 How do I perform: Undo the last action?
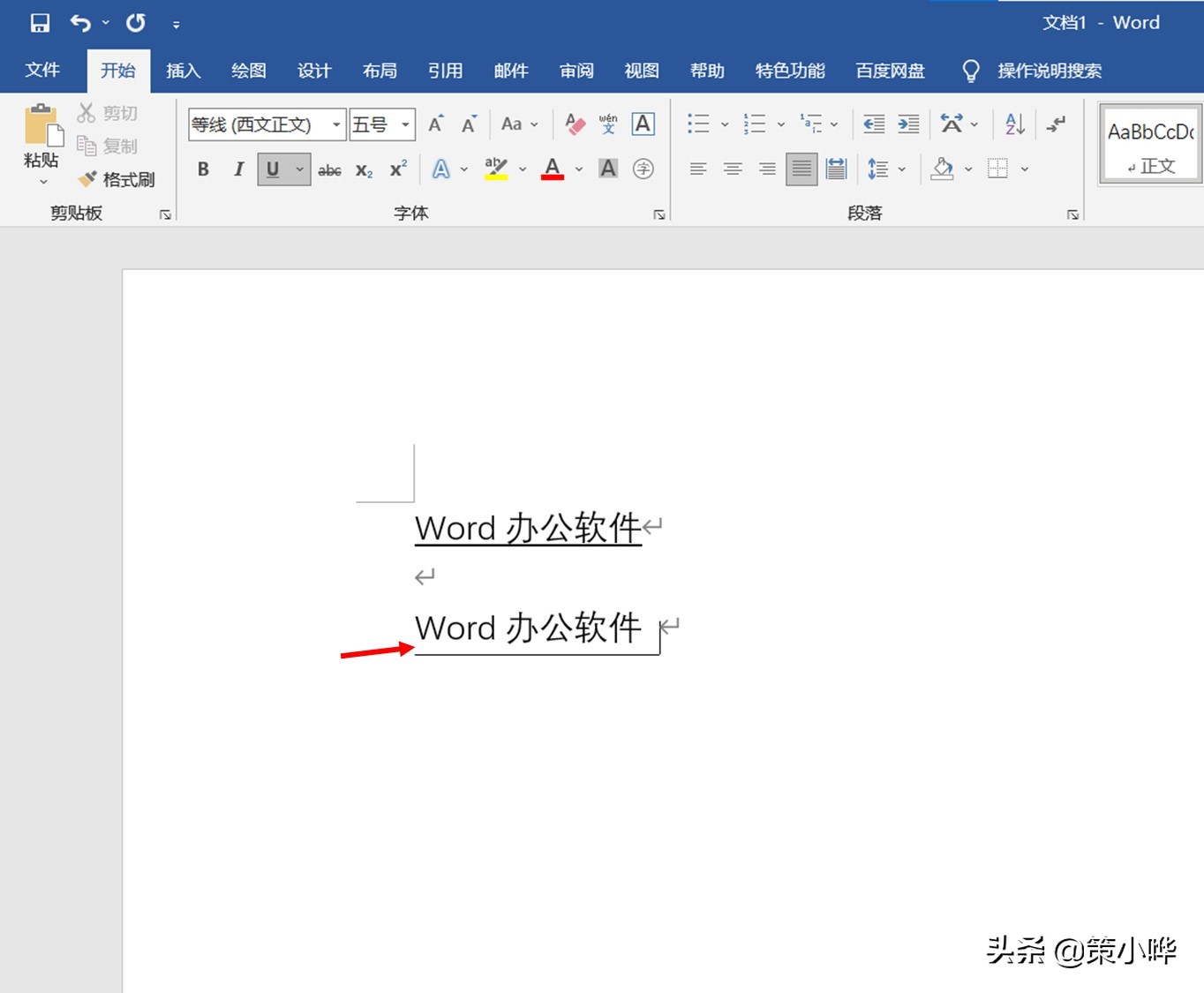point(80,23)
